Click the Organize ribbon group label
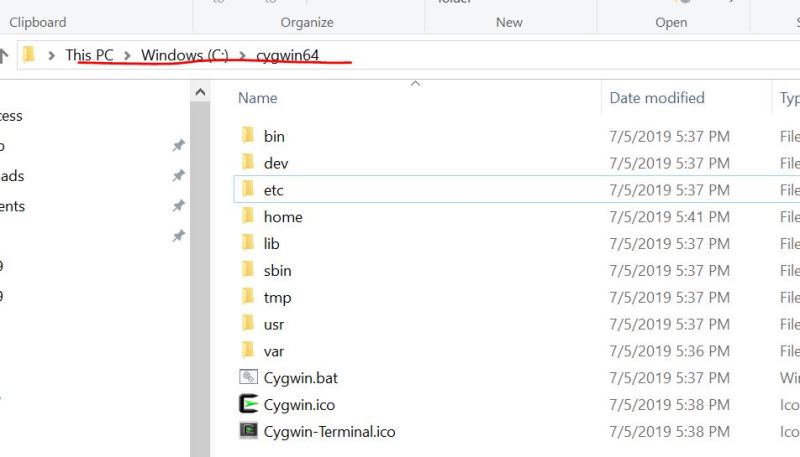The image size is (800, 457). click(x=307, y=22)
